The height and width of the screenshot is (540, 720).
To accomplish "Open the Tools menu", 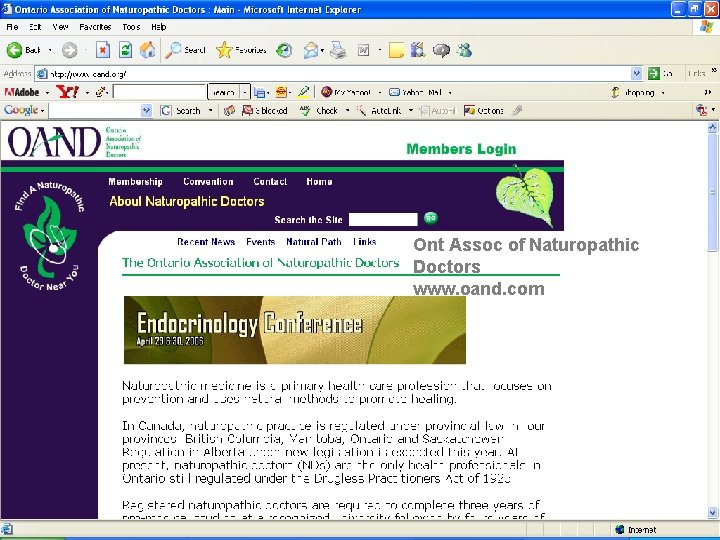I will (131, 27).
